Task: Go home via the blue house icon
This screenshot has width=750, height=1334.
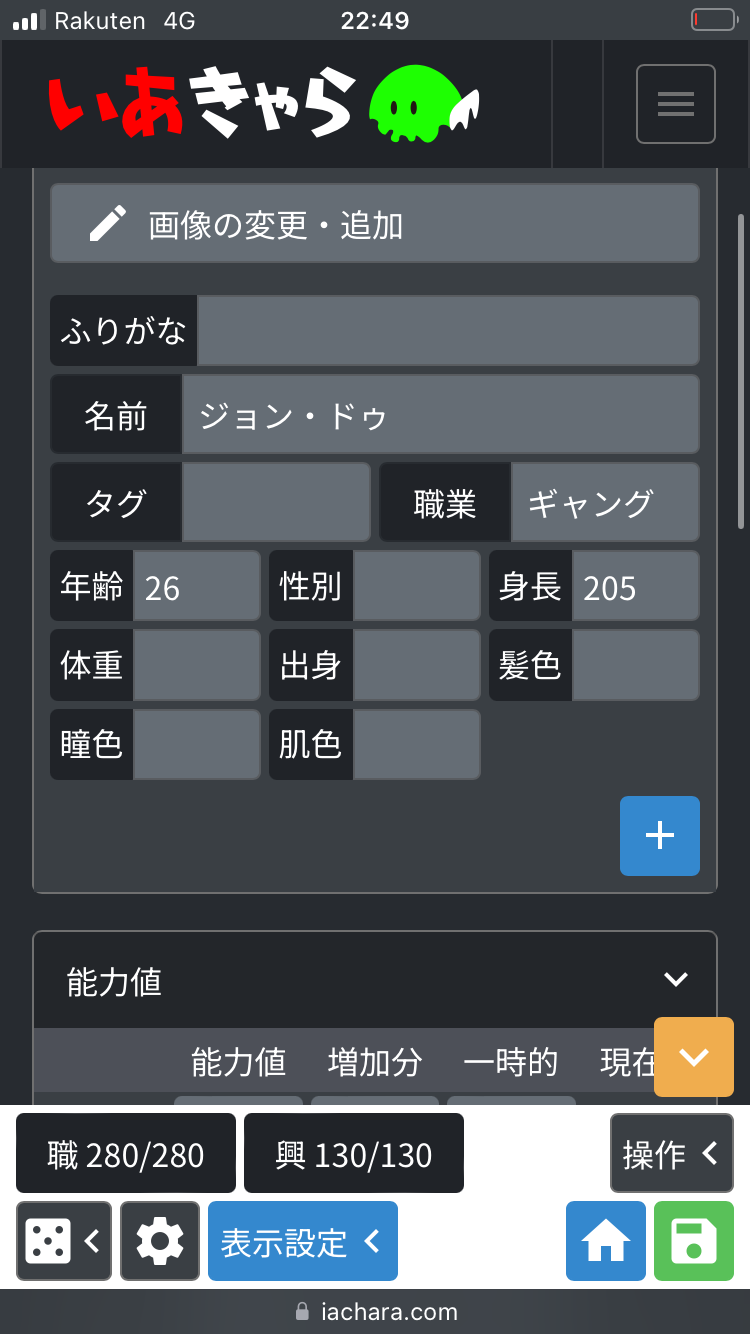Action: click(605, 1241)
